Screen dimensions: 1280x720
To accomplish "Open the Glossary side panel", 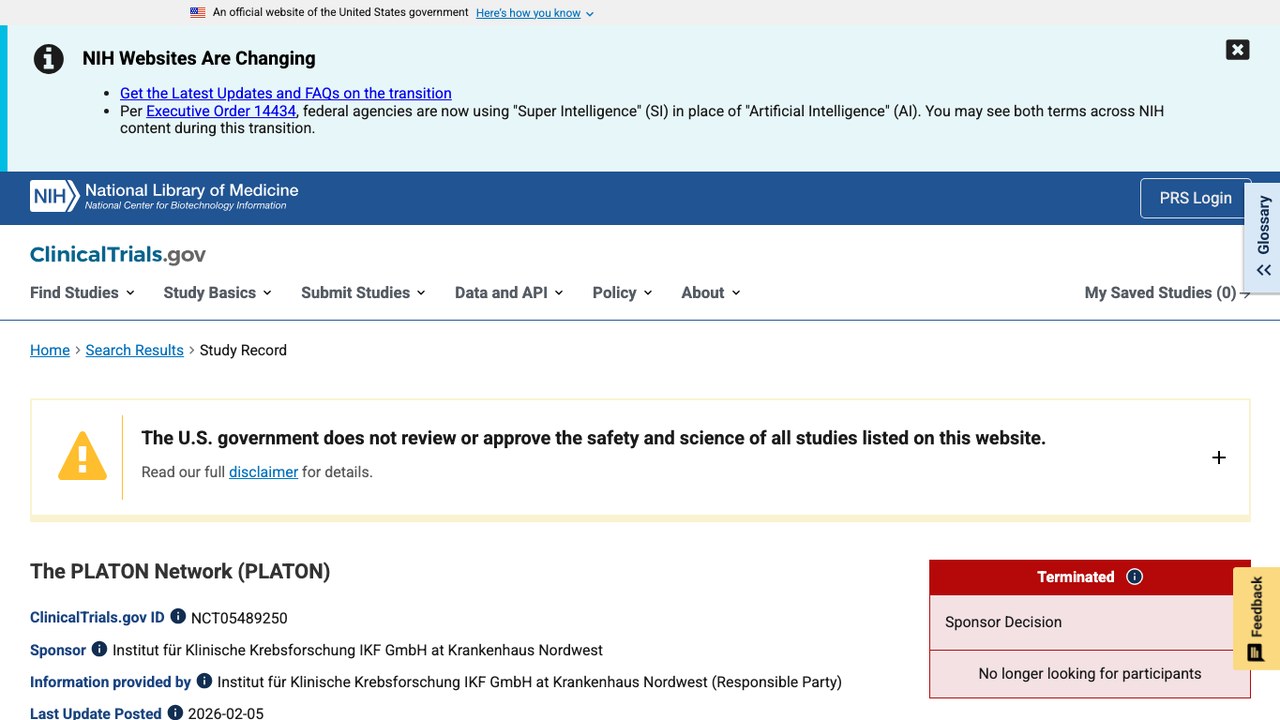I will 1263,238.
